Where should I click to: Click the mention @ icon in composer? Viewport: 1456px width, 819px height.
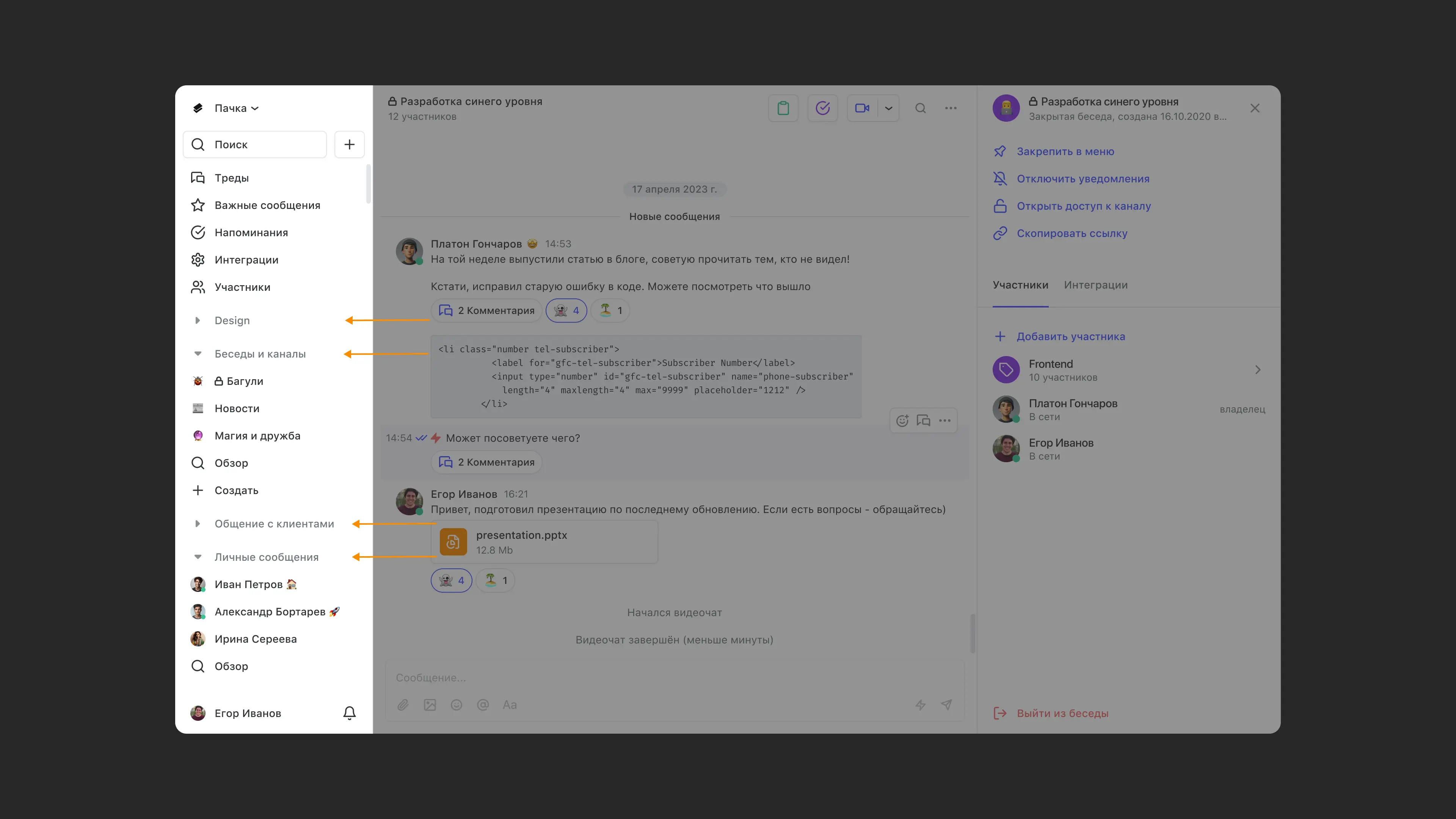point(483,705)
